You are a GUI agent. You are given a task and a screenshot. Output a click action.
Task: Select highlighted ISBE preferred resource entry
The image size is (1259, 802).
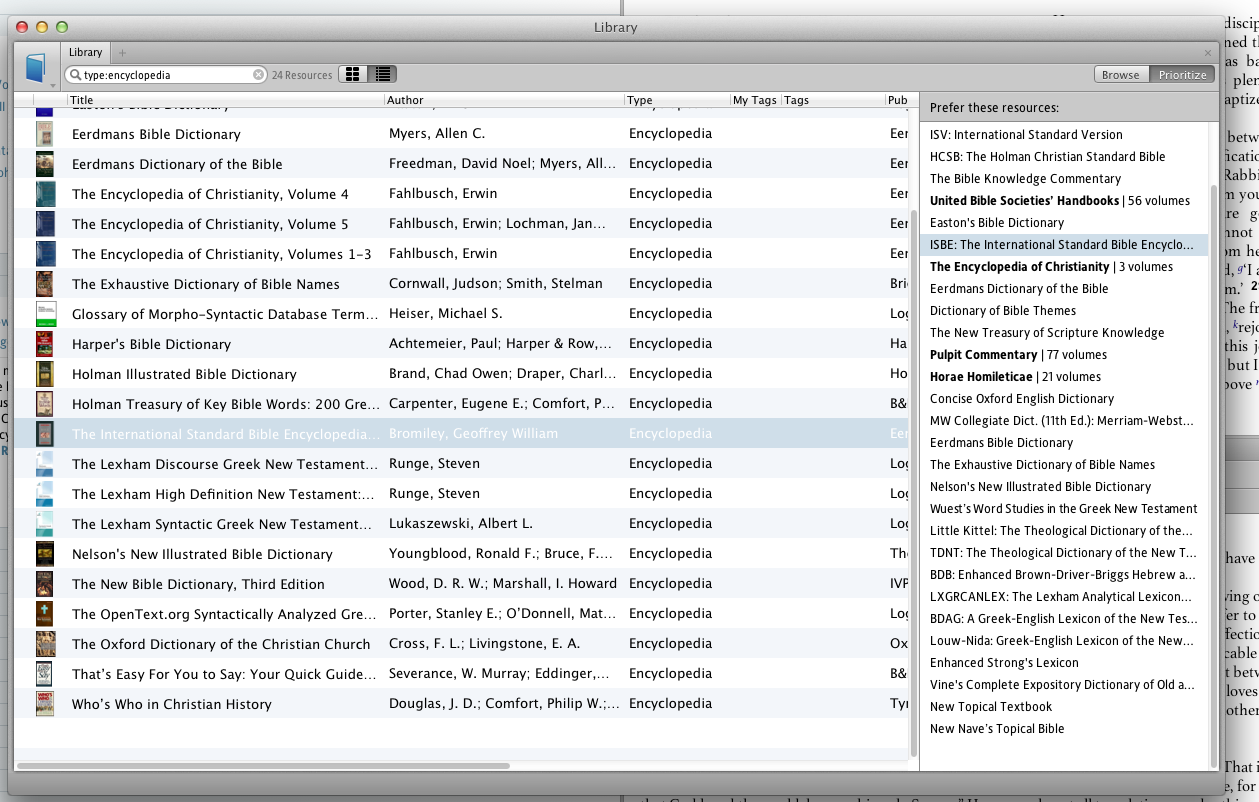[x=1063, y=245]
